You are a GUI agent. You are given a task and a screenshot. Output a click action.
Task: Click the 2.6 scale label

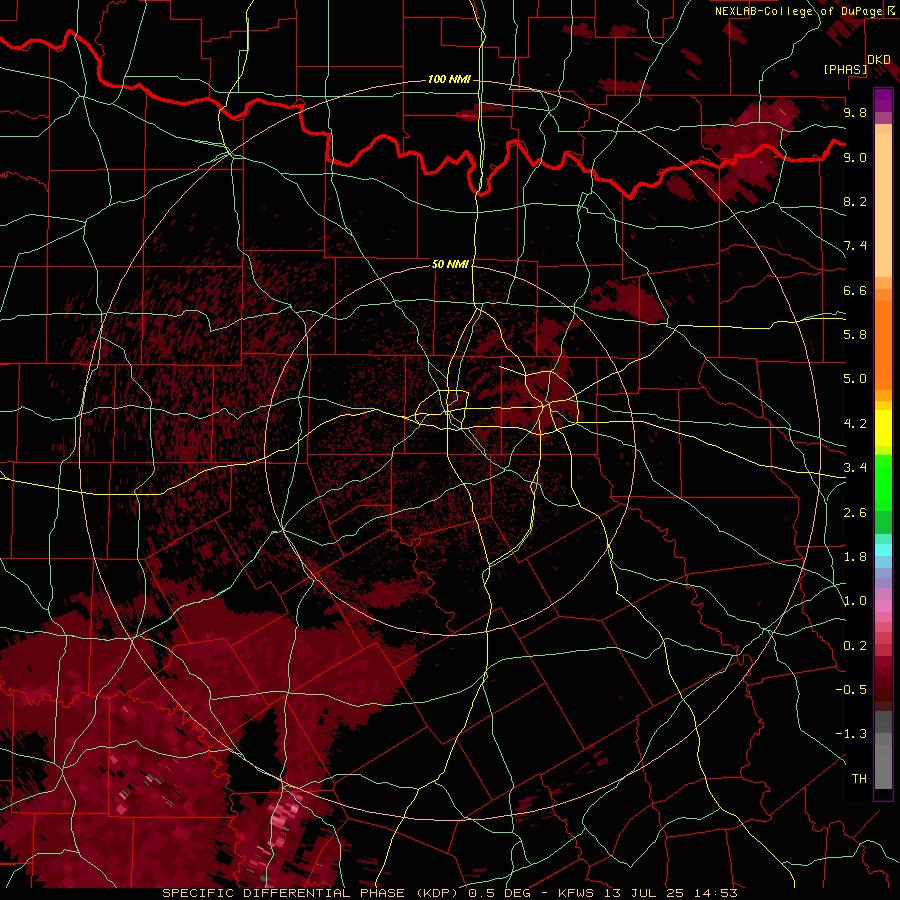tap(855, 513)
